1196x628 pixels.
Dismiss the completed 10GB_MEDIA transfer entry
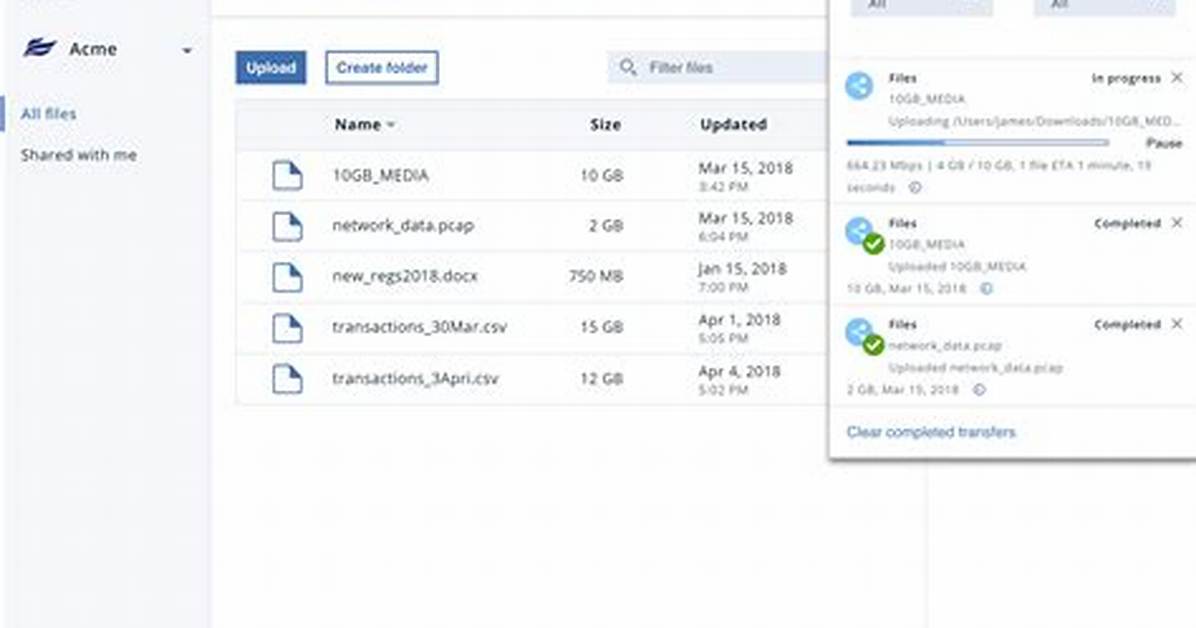point(1177,223)
